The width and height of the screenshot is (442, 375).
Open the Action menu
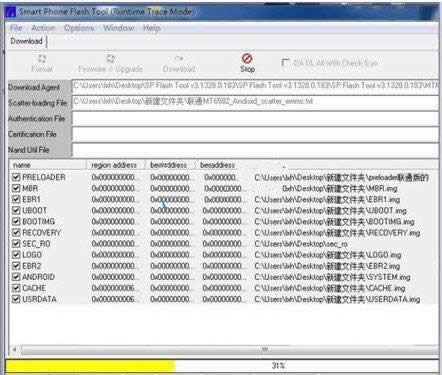coord(43,28)
